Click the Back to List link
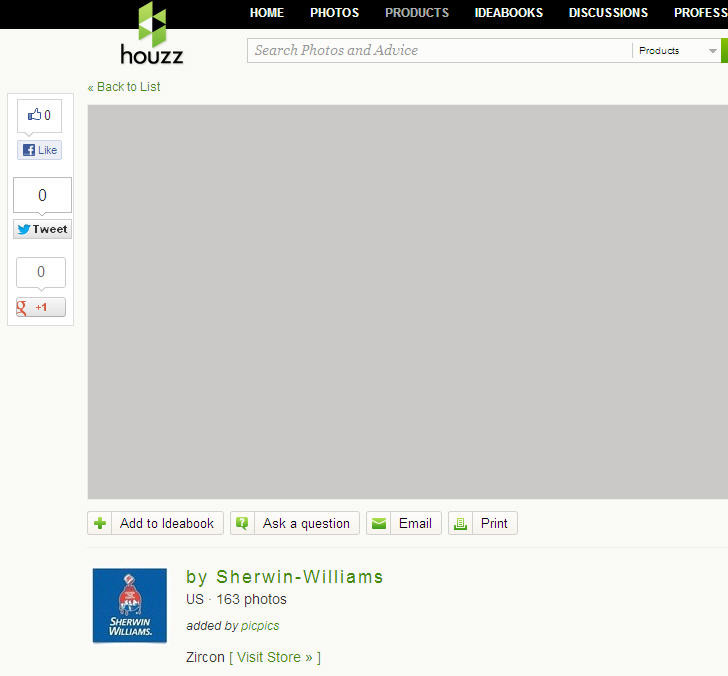Screen dimensions: 728x676 (124, 87)
